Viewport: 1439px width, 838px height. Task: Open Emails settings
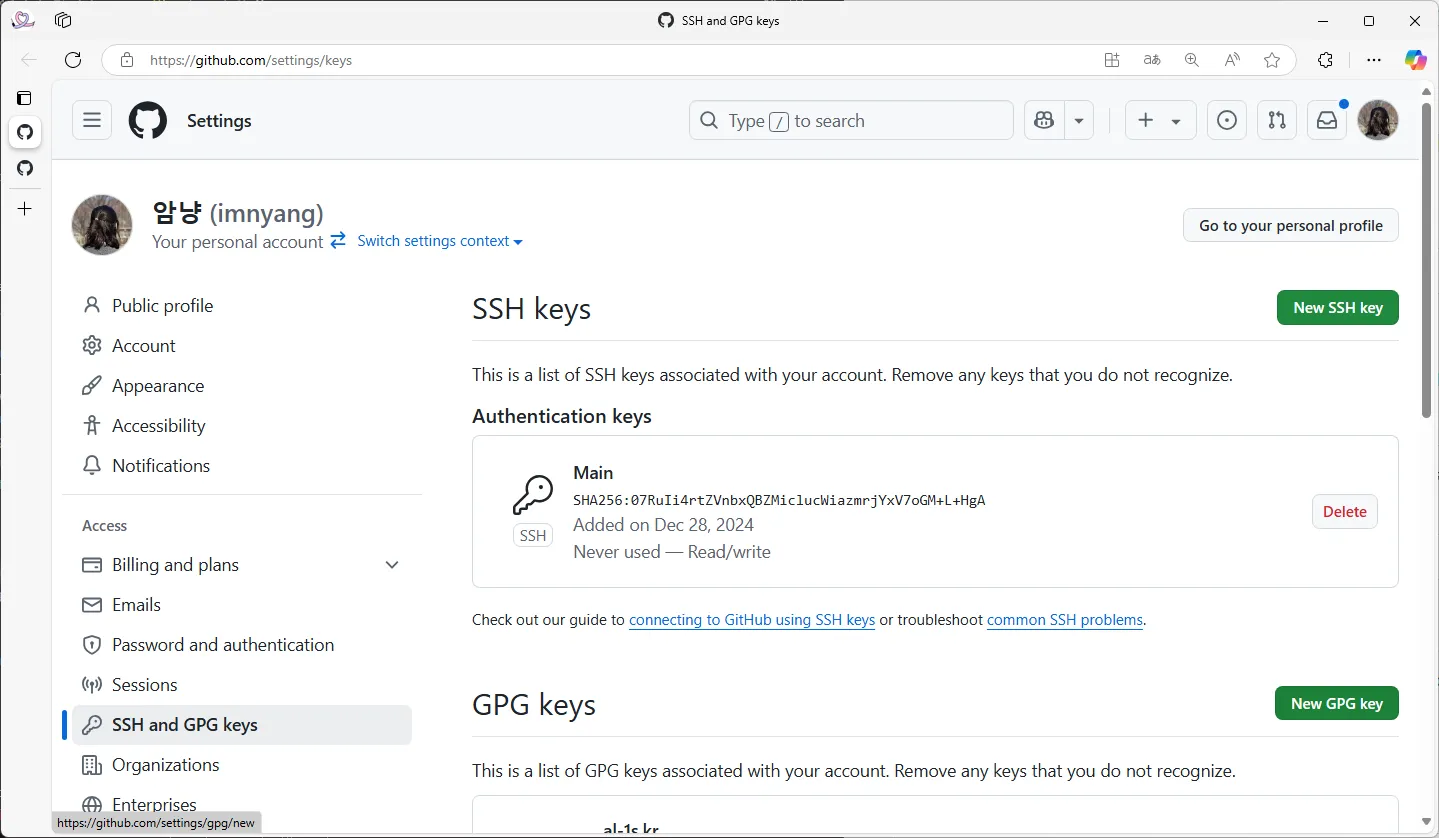click(x=242, y=605)
